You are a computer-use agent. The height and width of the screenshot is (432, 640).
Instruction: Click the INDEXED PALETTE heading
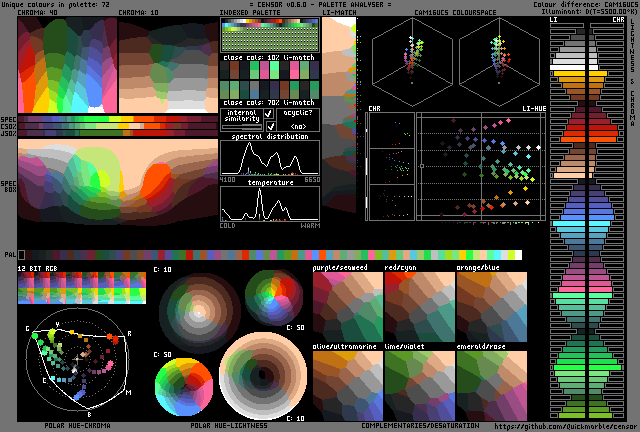point(250,12)
